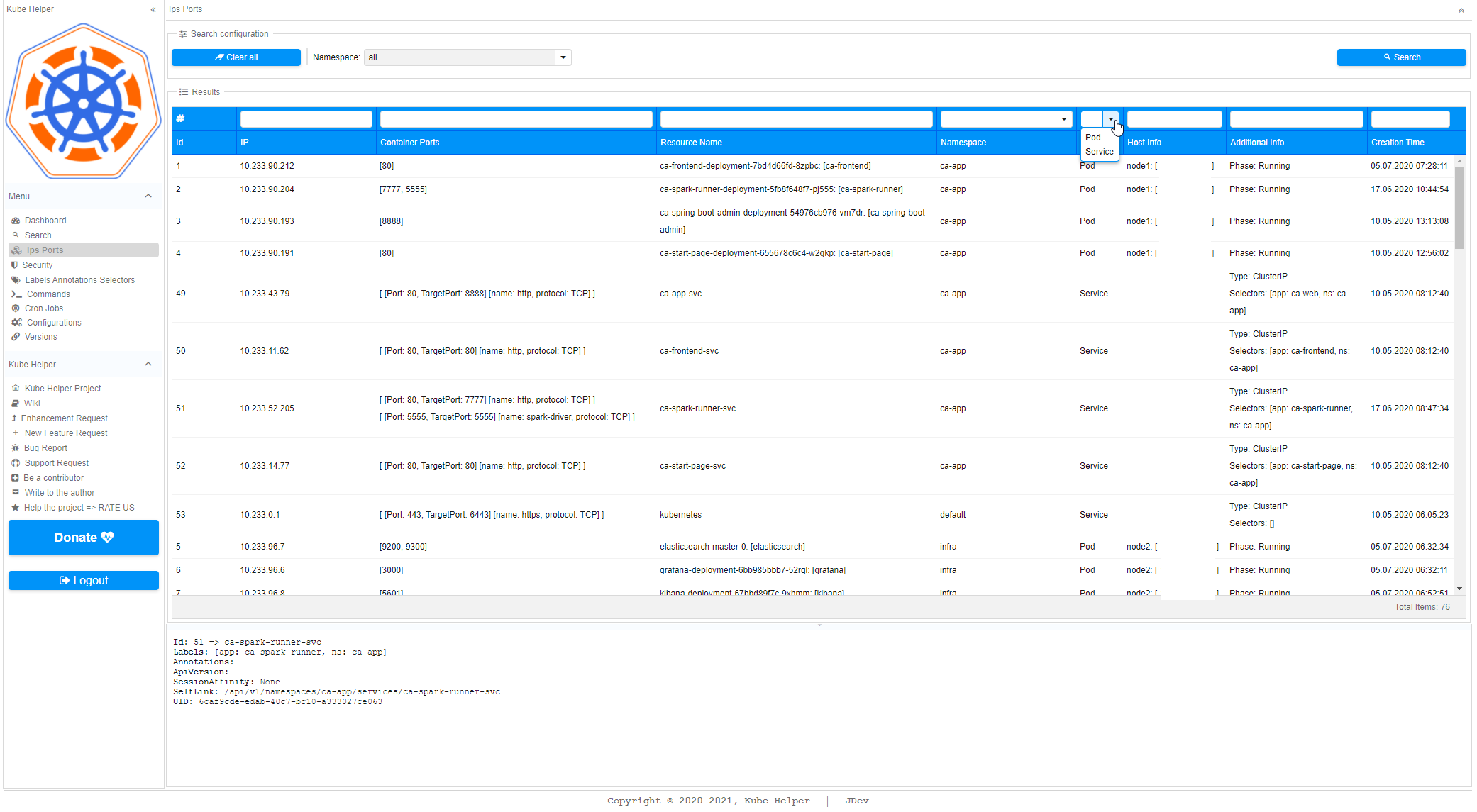Open the Cron Jobs menu item
This screenshot has height=812, width=1477.
point(44,308)
